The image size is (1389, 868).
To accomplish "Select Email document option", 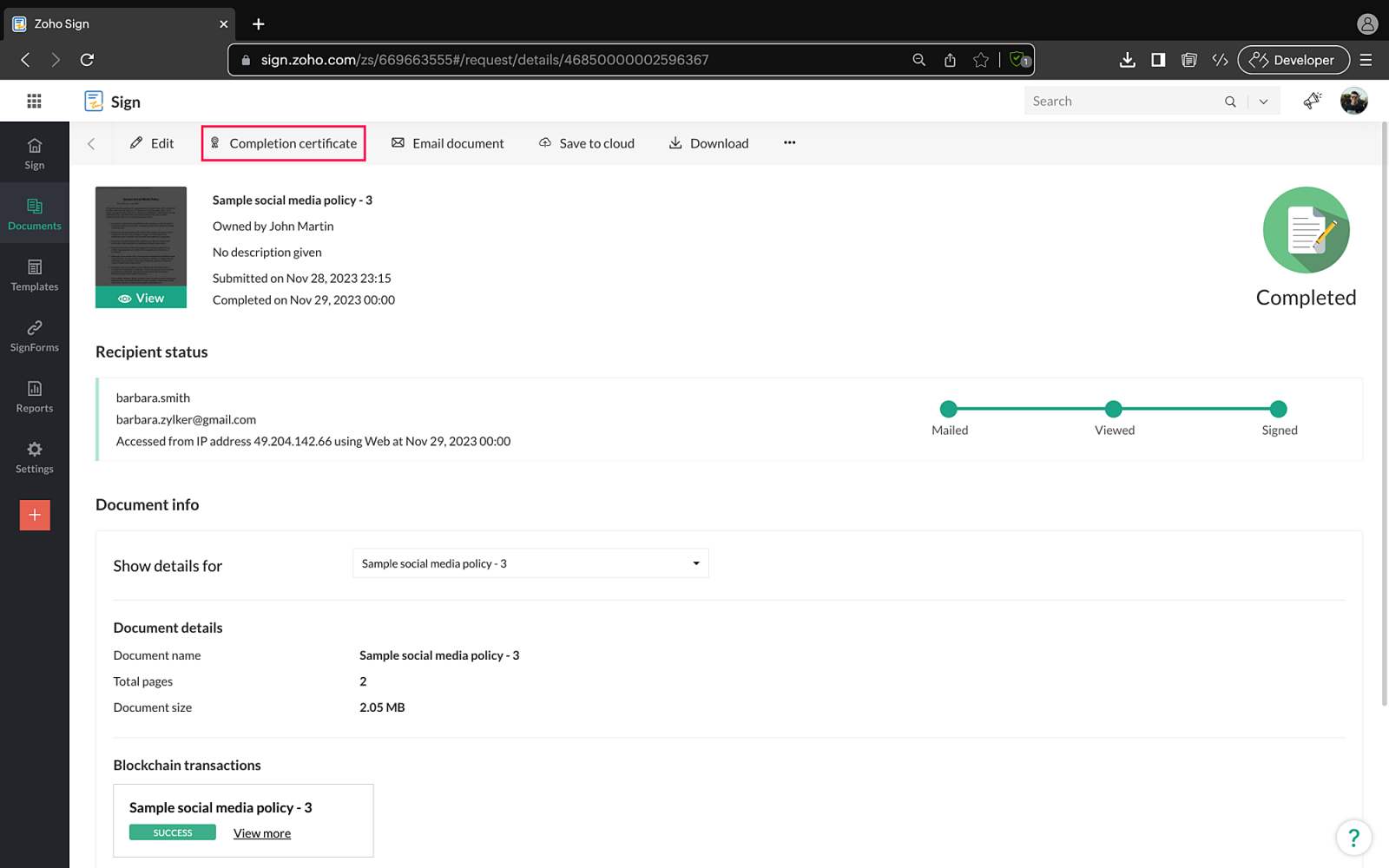I will pyautogui.click(x=447, y=143).
